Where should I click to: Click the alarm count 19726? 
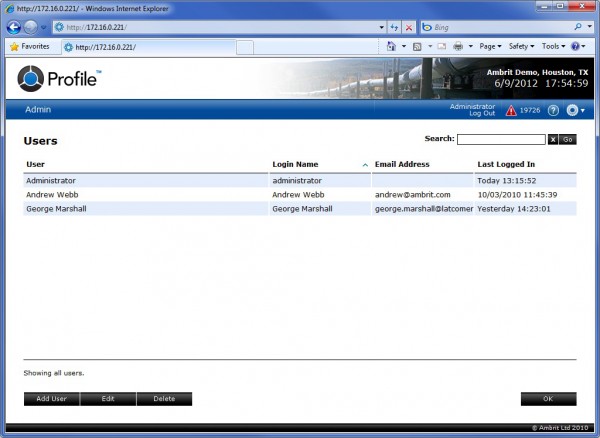tap(530, 111)
